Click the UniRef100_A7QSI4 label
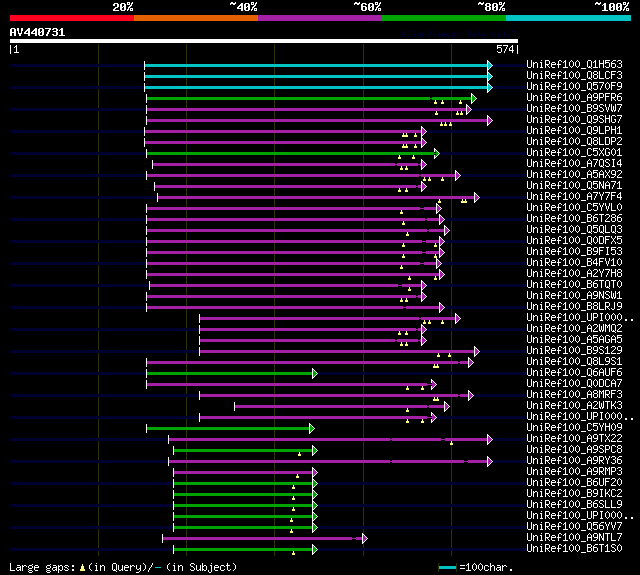Image resolution: width=640 pixels, height=575 pixels. [x=574, y=164]
